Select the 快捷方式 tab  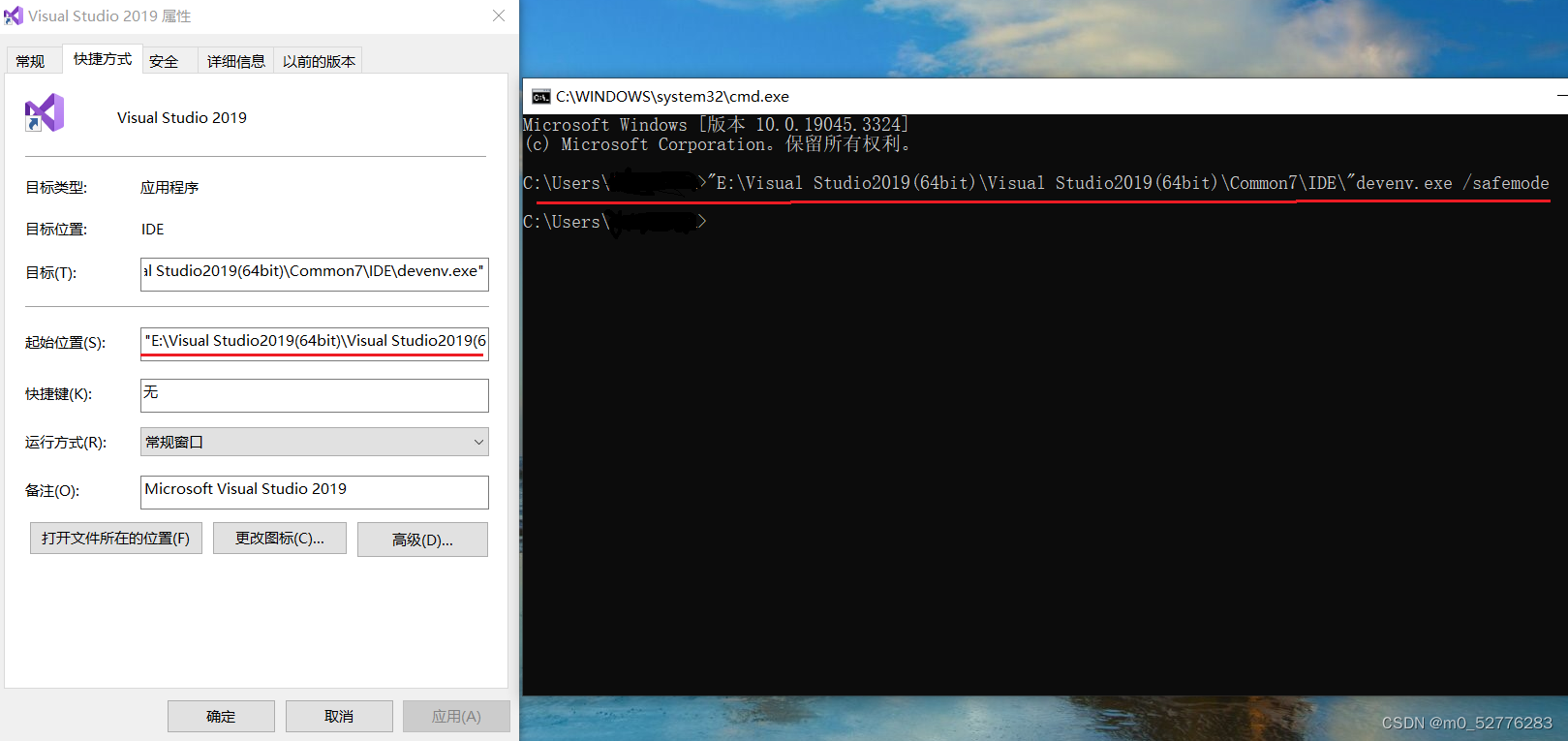coord(103,59)
